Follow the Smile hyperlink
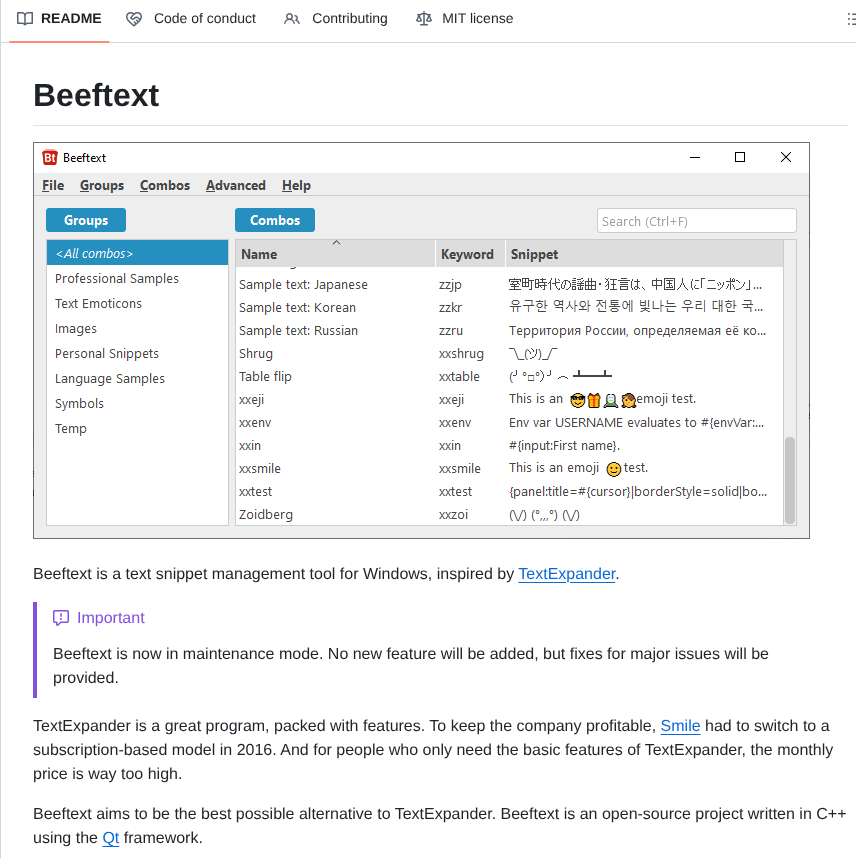Viewport: 856px width, 858px height. [680, 726]
